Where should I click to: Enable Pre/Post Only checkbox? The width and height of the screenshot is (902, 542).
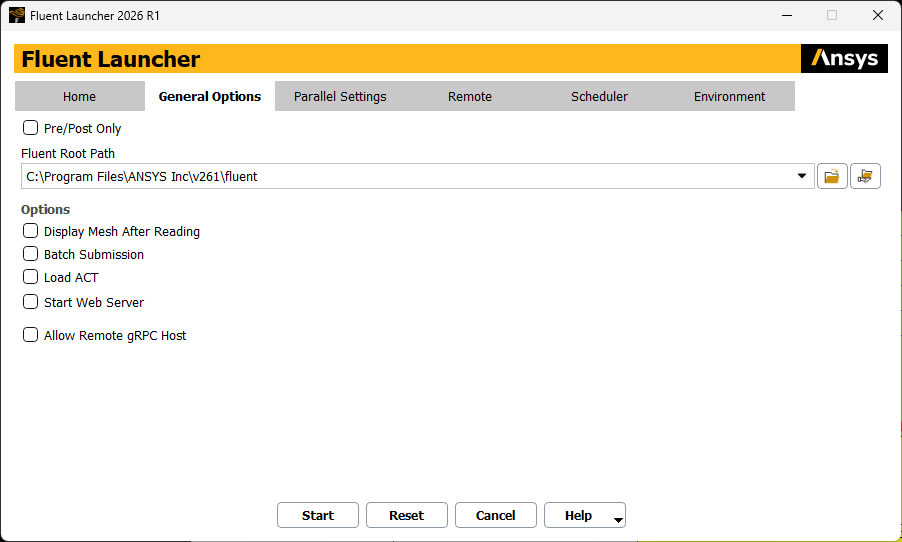[30, 128]
